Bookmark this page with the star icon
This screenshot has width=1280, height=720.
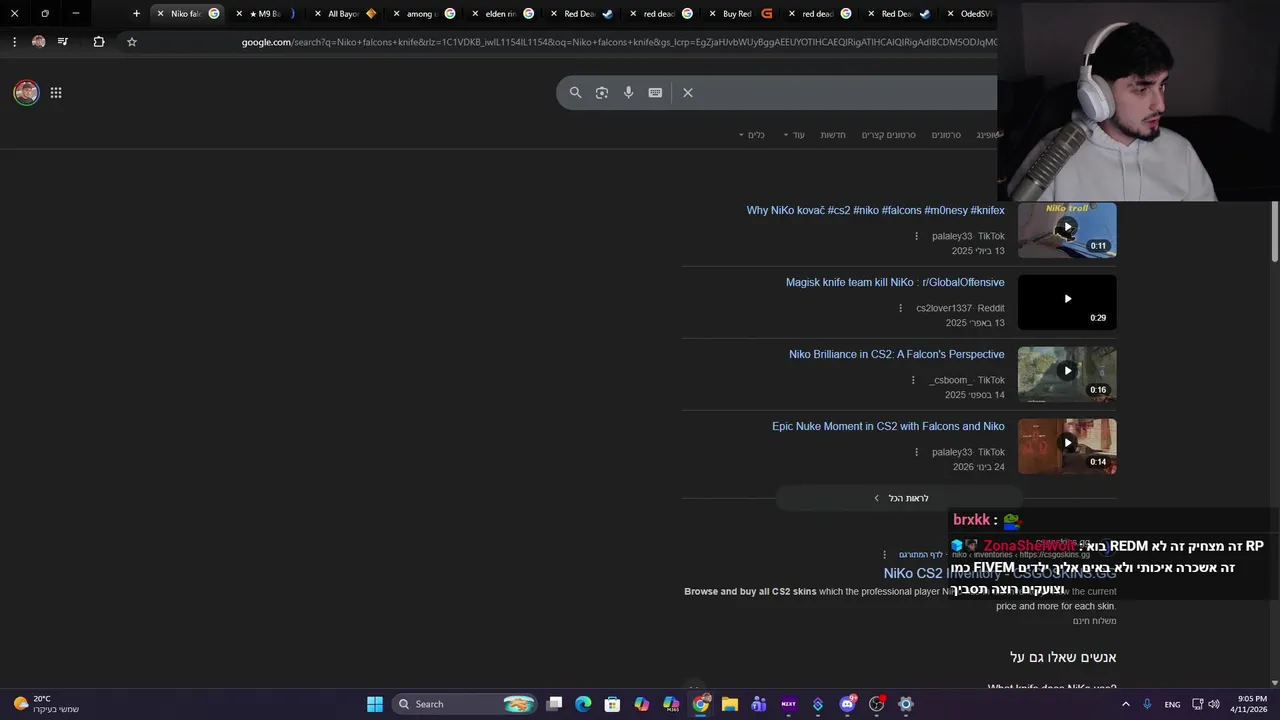[x=131, y=42]
